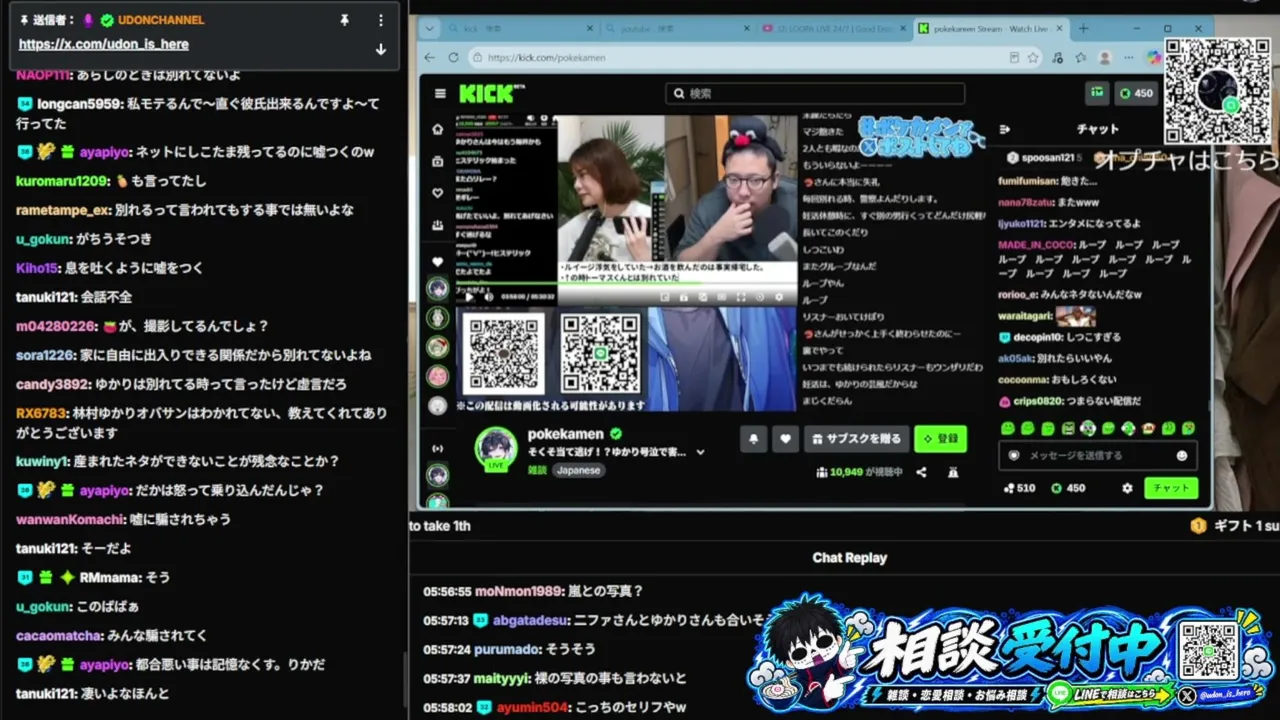Viewport: 1280px width, 720px height.
Task: Go to Home in the Kick sidebar
Action: (x=437, y=130)
